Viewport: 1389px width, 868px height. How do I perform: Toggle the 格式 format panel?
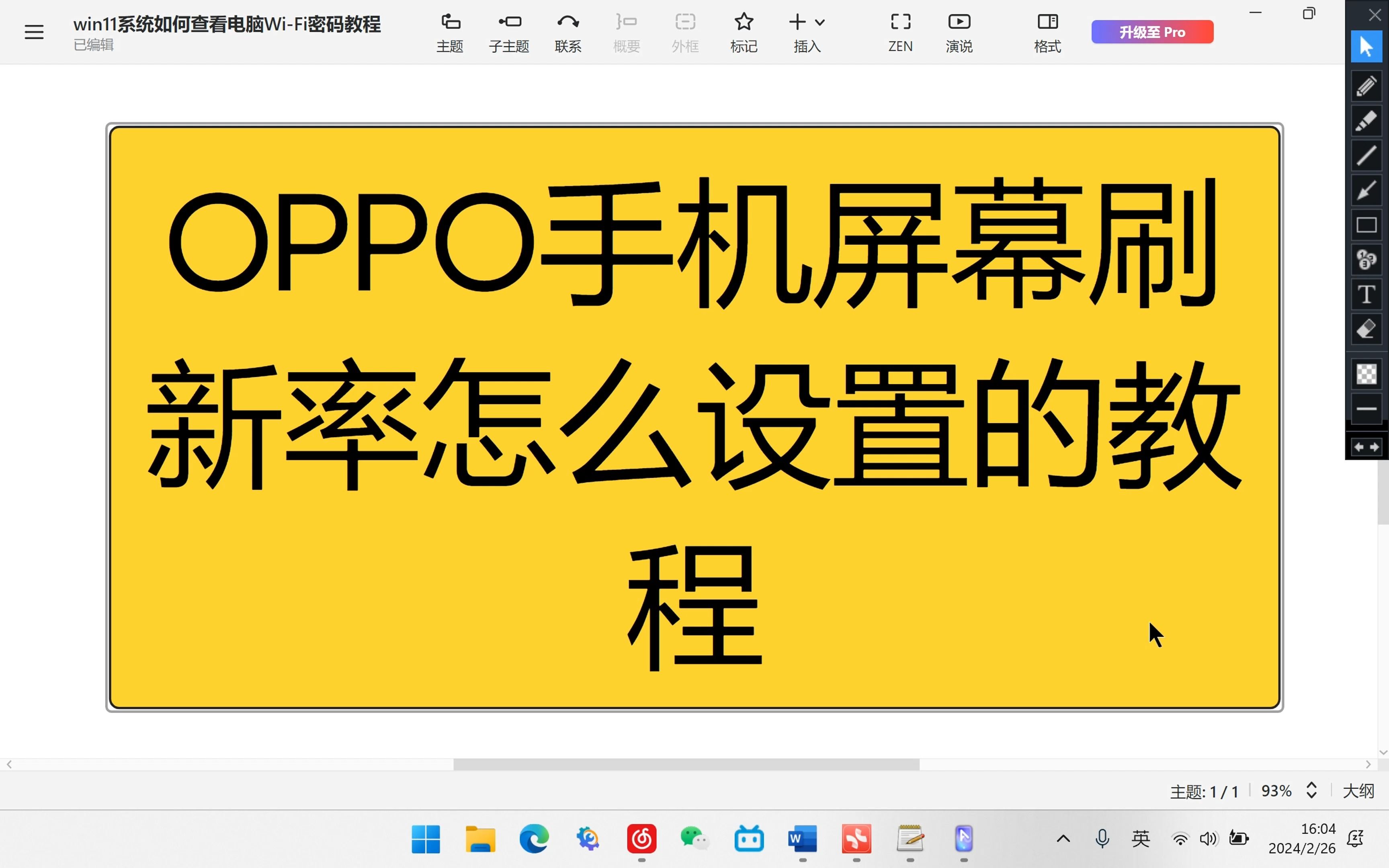(1047, 33)
